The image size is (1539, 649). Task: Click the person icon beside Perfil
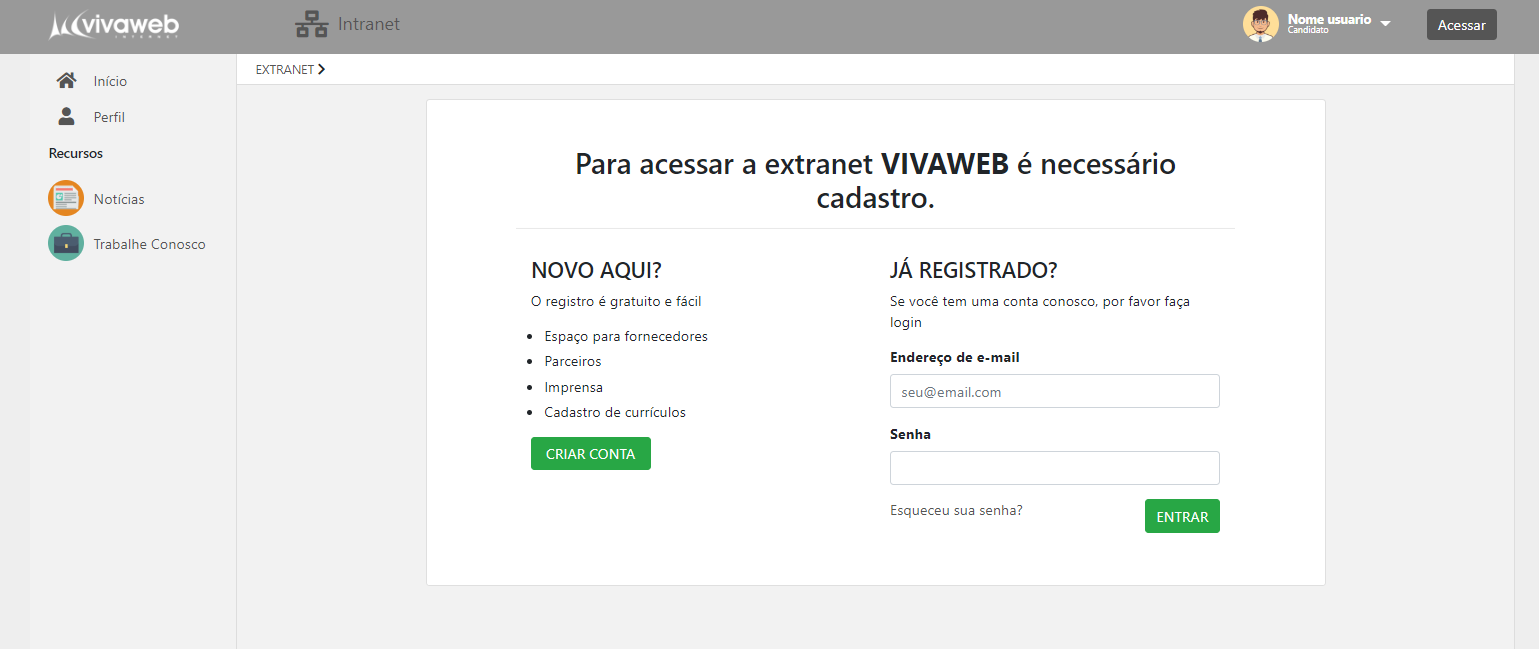pyautogui.click(x=67, y=117)
